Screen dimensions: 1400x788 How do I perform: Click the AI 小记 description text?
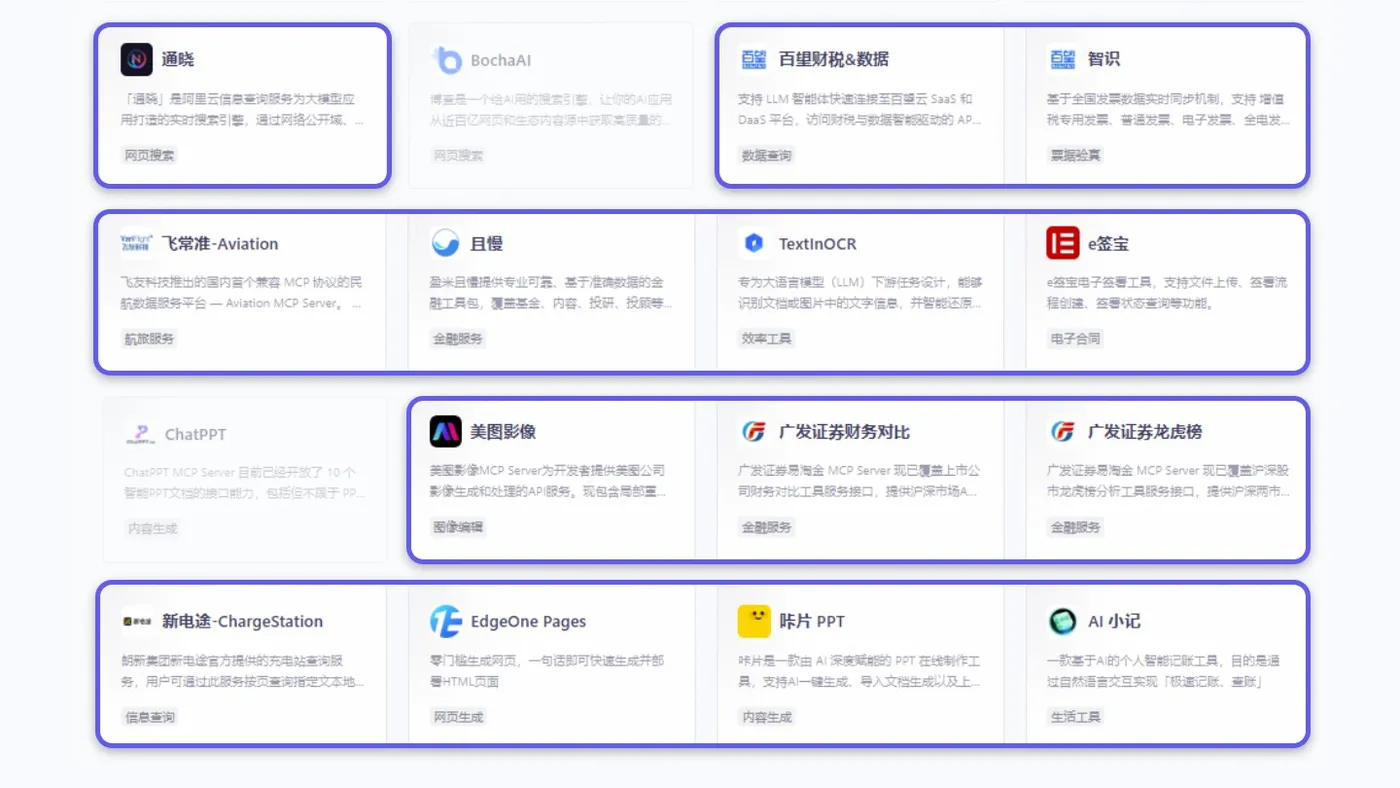pos(1164,671)
